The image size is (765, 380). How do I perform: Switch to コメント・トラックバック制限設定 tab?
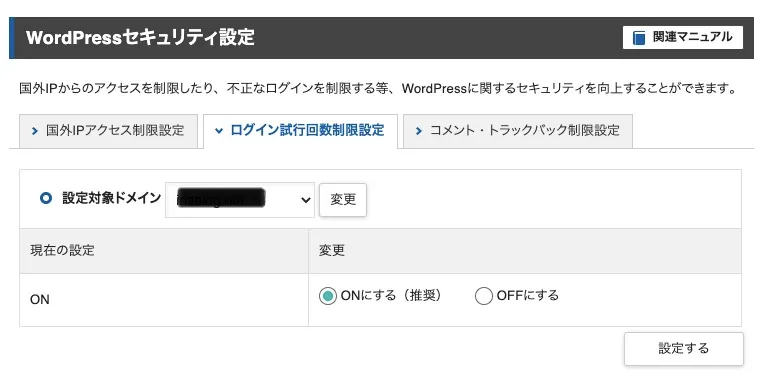pyautogui.click(x=518, y=131)
